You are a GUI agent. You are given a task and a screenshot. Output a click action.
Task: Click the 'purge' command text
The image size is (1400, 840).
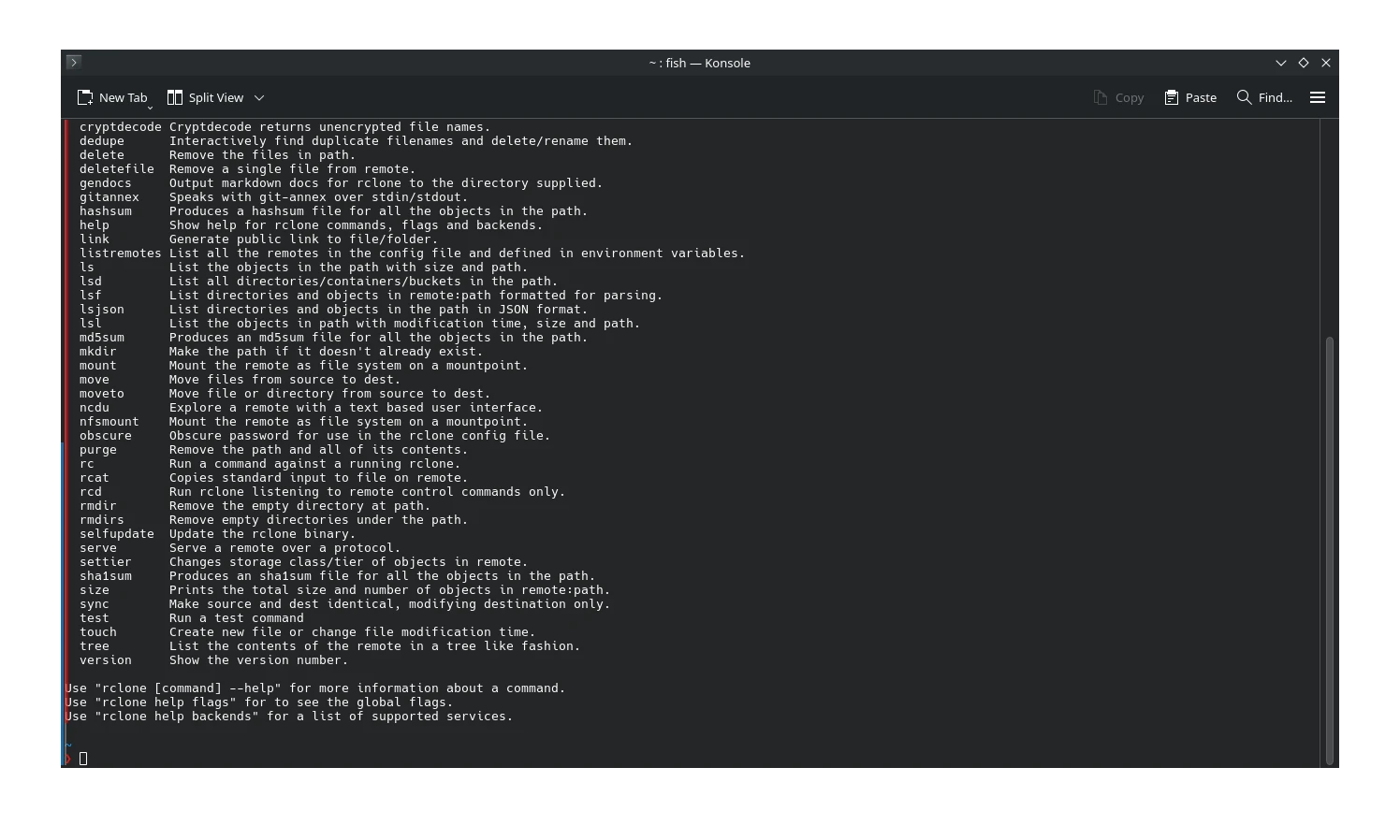[x=98, y=450]
